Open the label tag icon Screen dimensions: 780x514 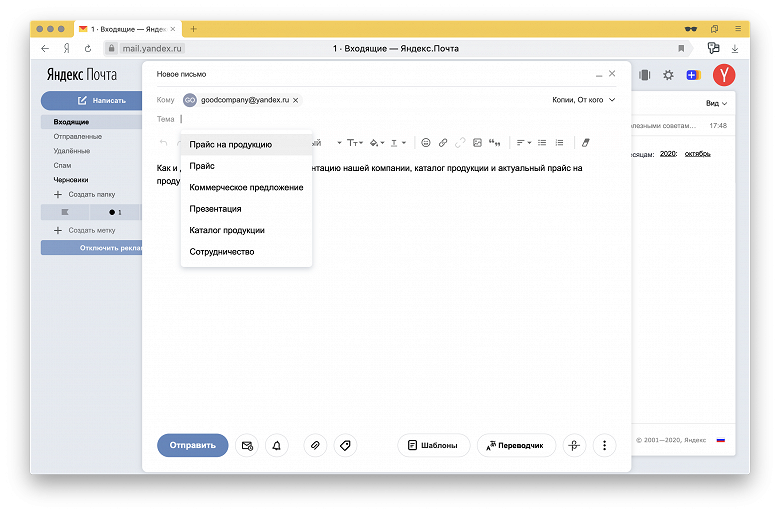click(x=345, y=445)
